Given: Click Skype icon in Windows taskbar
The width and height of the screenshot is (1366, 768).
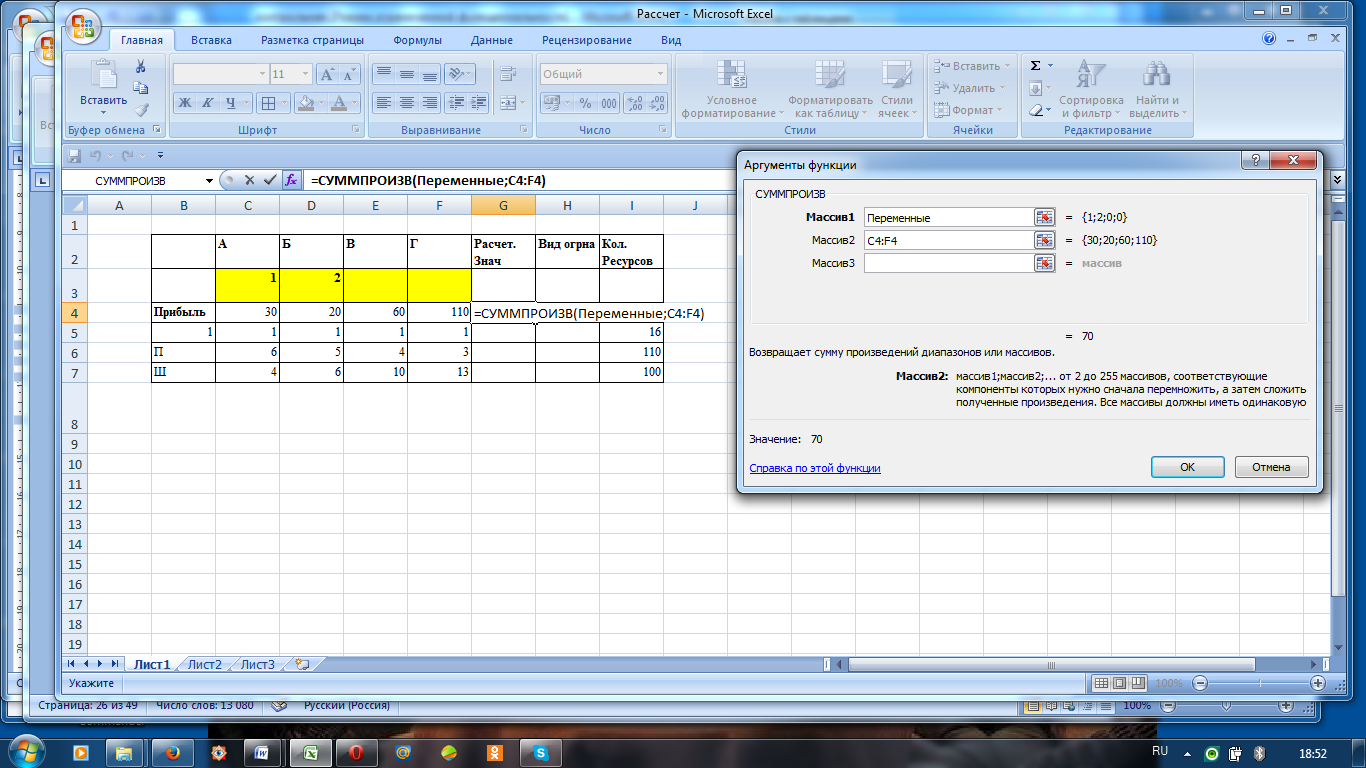Looking at the screenshot, I should pos(541,752).
